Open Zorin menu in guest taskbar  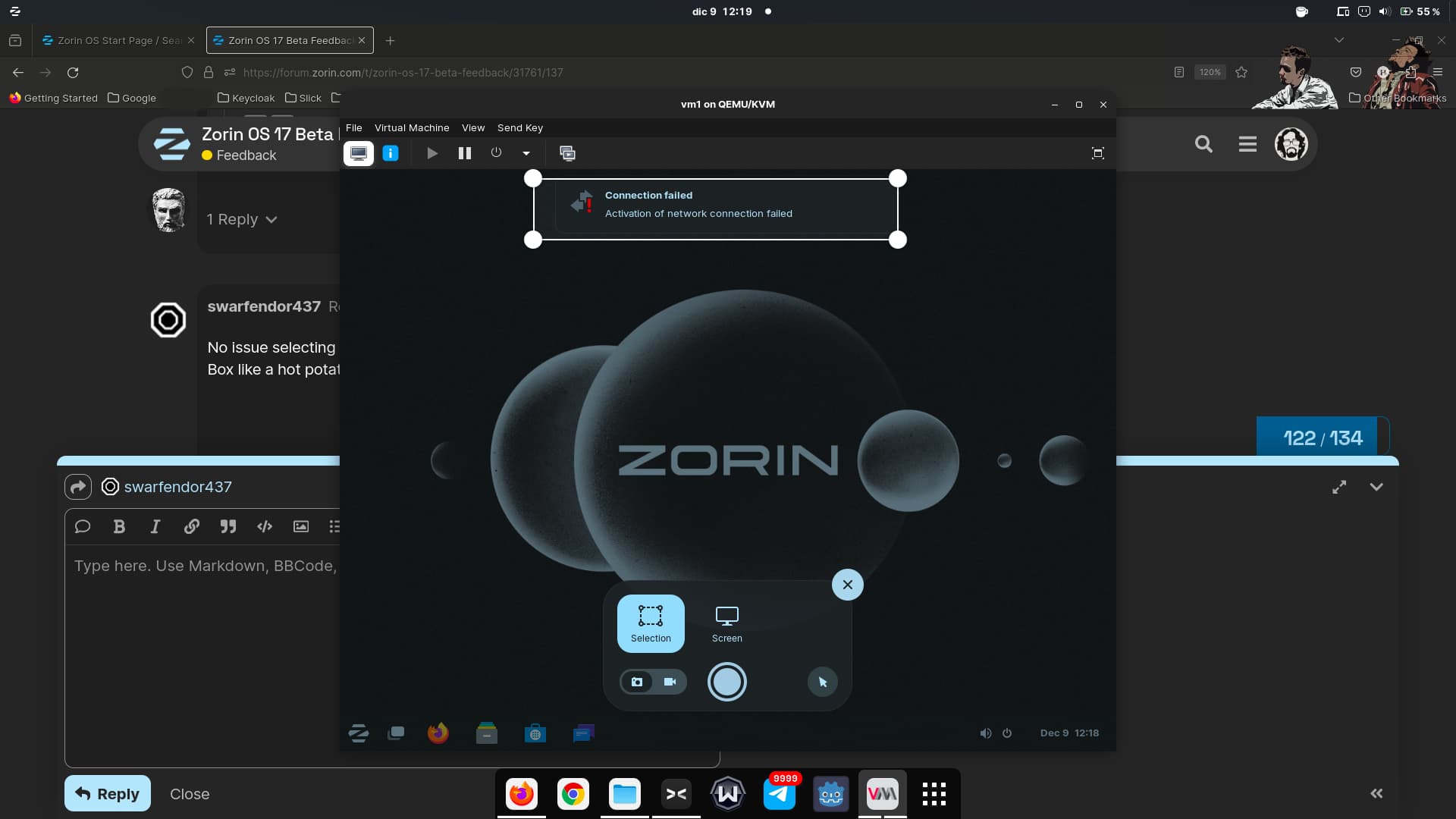(x=359, y=733)
